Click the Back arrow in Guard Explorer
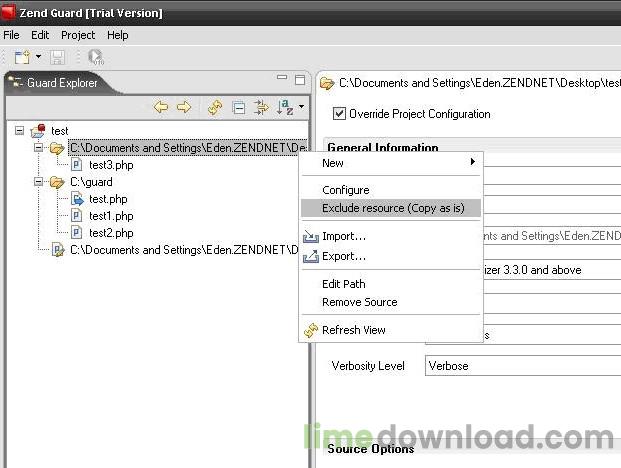The height and width of the screenshot is (468, 621). 160,107
